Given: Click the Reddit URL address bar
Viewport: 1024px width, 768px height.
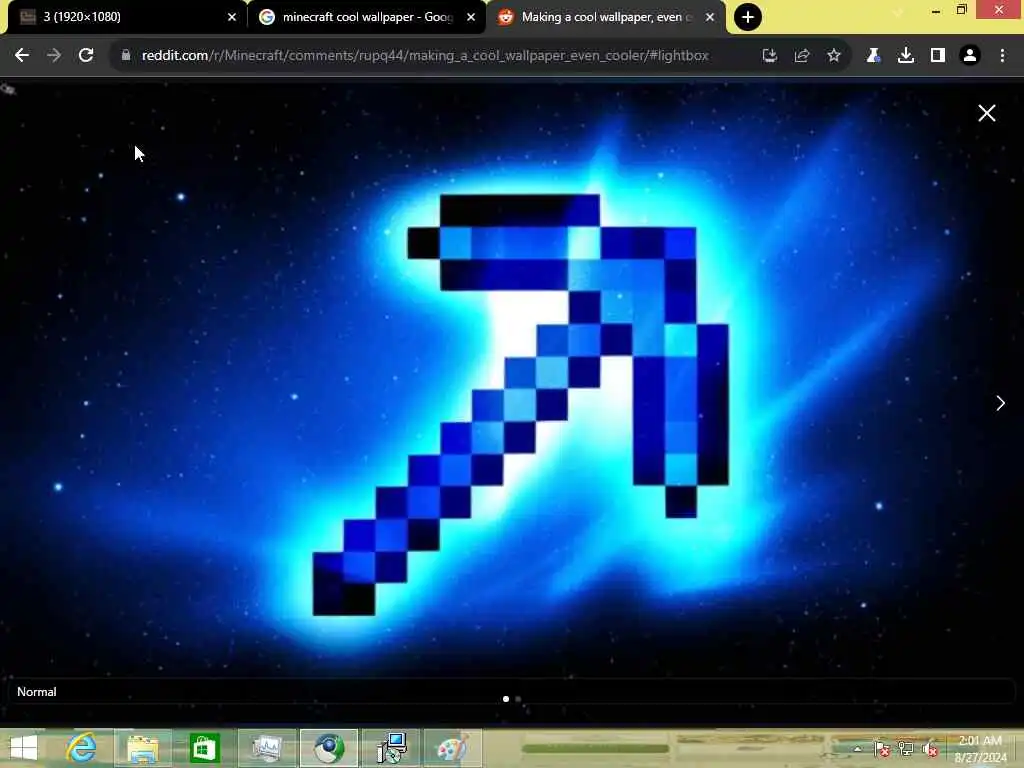Looking at the screenshot, I should pos(425,56).
